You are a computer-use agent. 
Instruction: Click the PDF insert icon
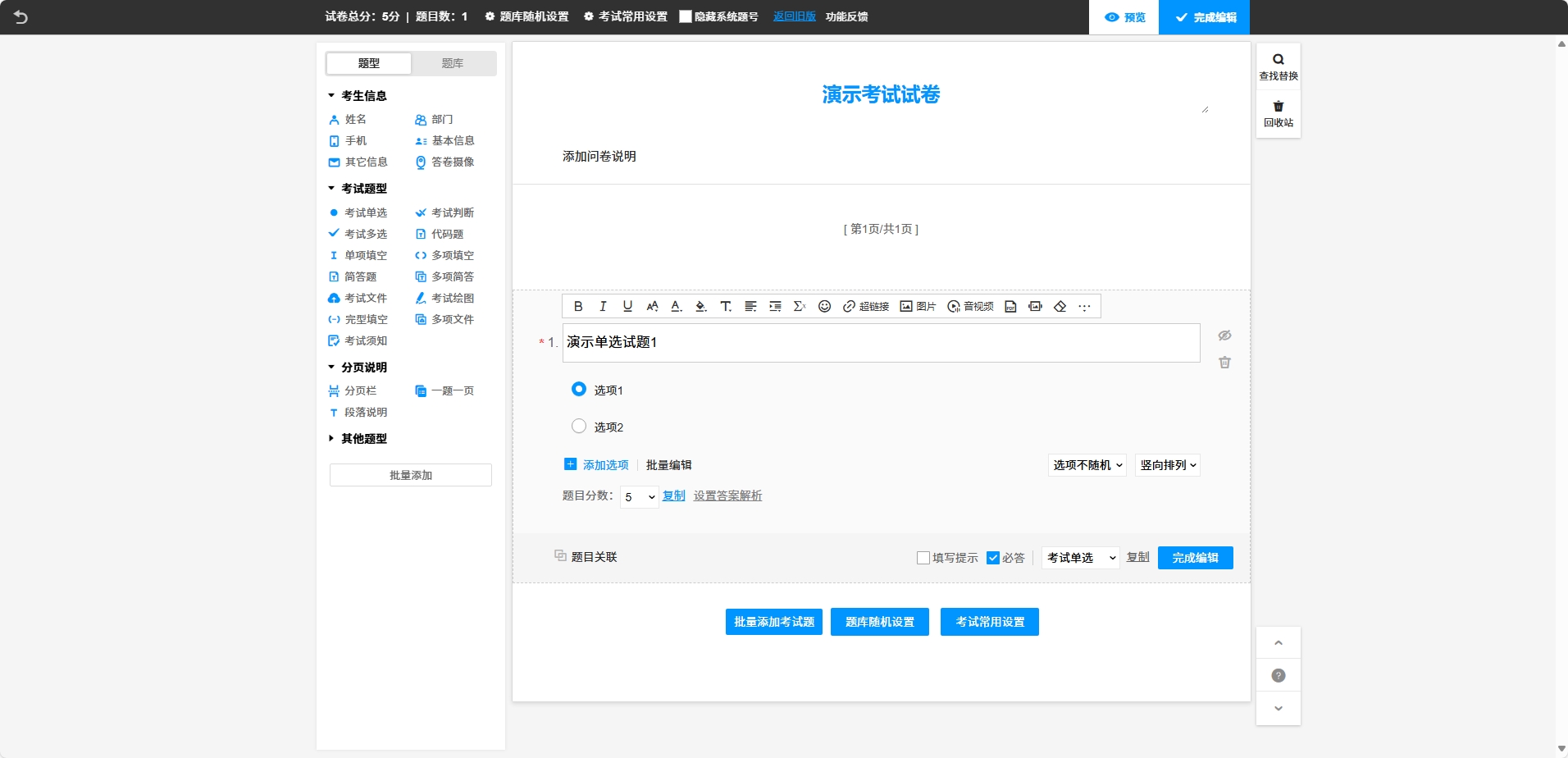point(1010,306)
